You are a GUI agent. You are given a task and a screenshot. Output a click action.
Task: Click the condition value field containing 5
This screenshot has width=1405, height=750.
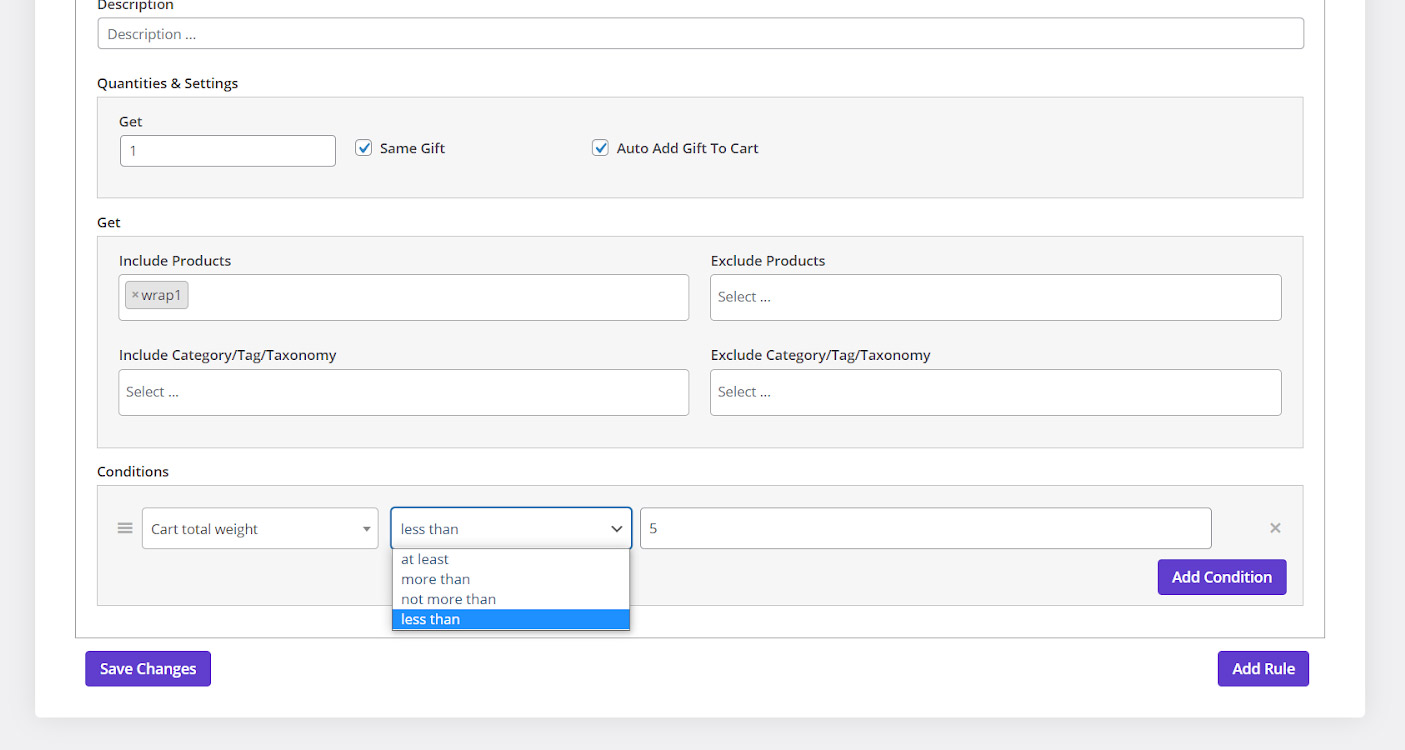click(925, 528)
